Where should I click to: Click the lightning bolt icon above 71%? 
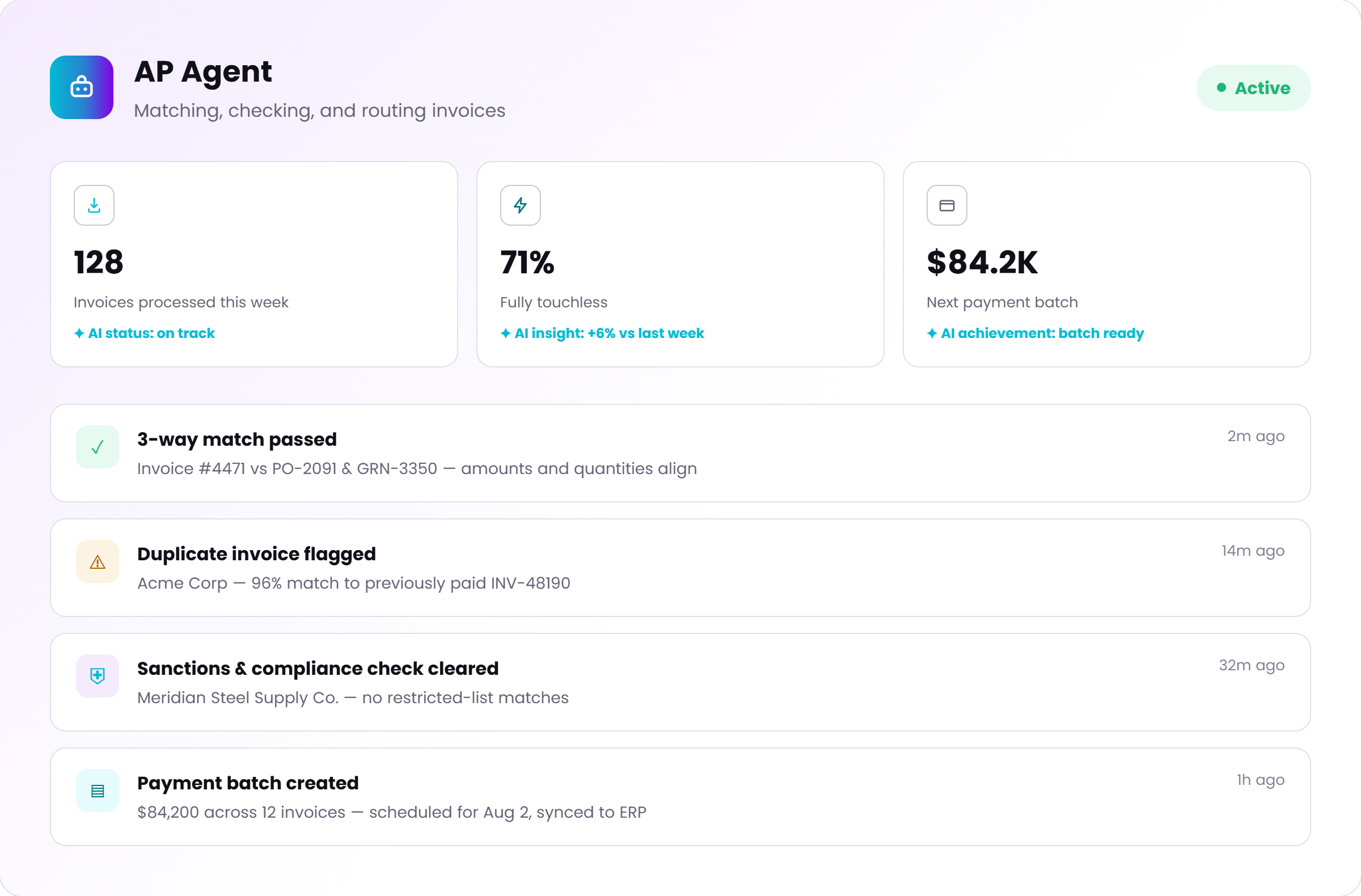pos(521,205)
